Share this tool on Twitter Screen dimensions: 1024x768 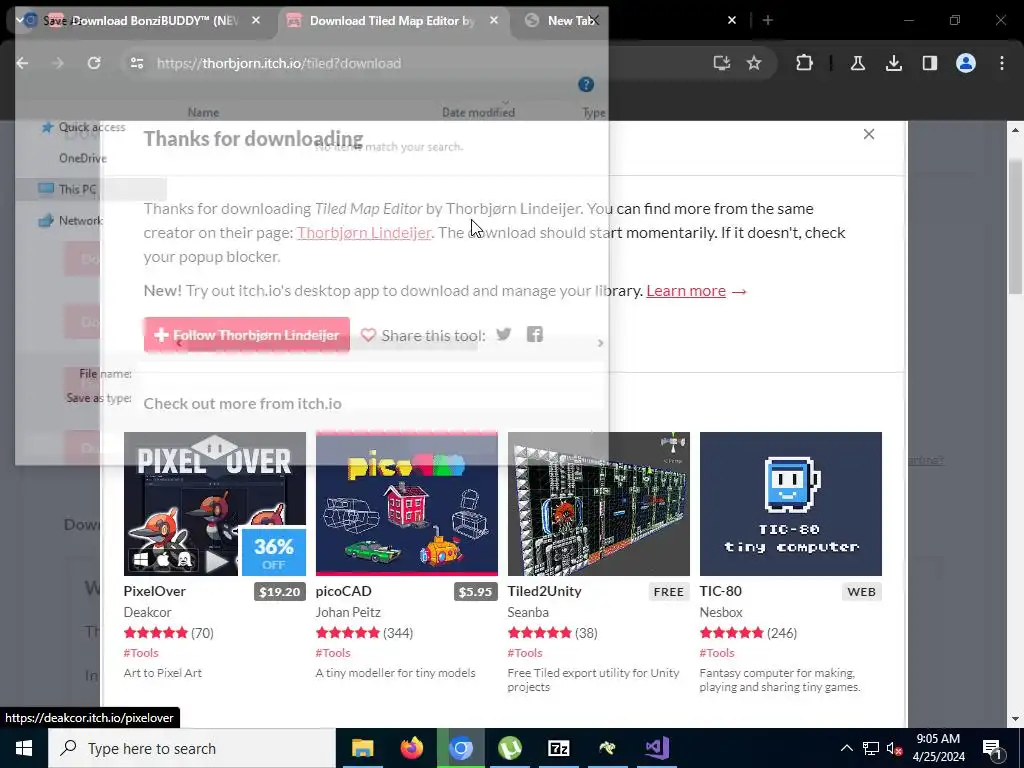pyautogui.click(x=504, y=334)
